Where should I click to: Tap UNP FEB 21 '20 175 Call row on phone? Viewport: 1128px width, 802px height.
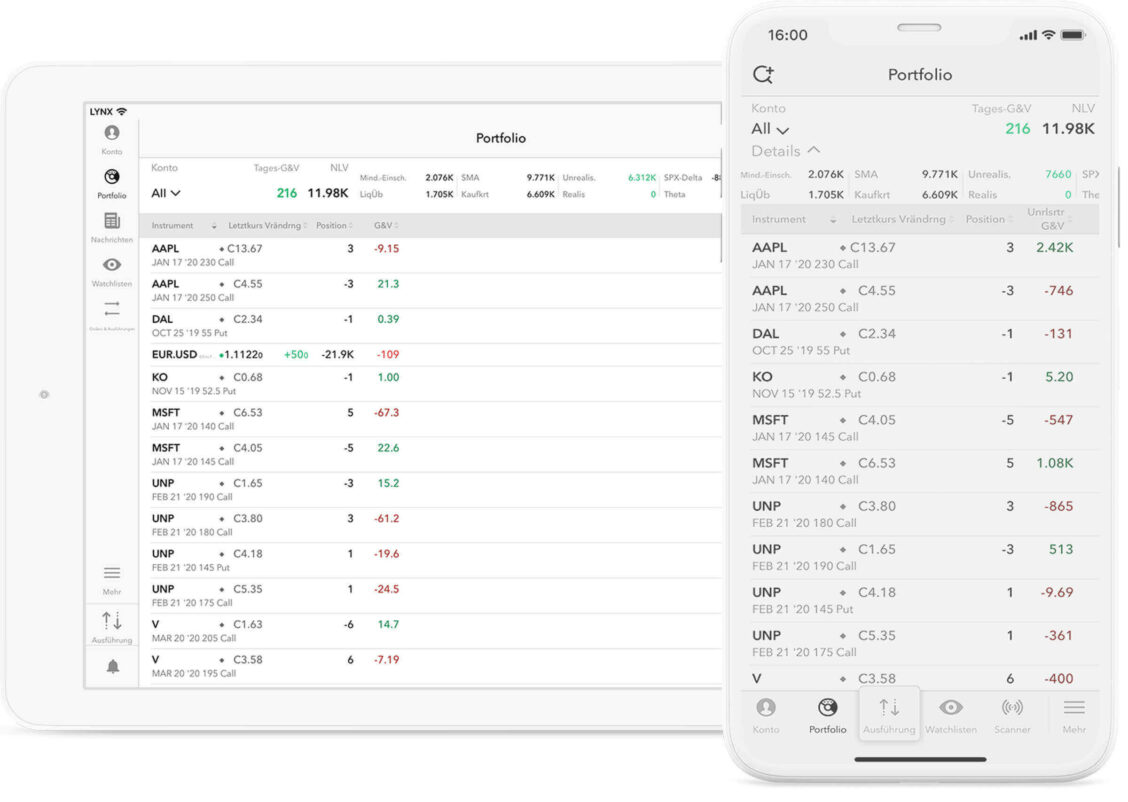point(919,644)
